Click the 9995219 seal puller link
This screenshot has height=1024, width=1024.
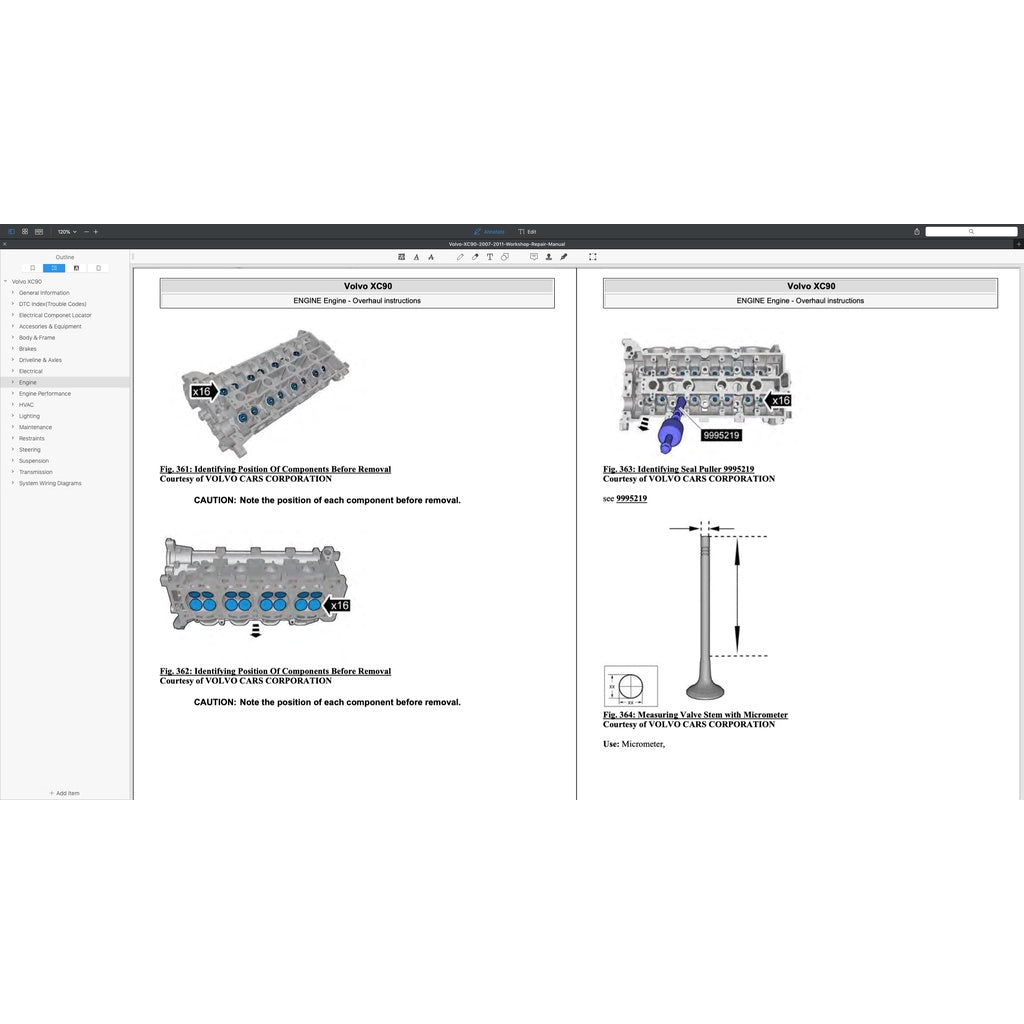click(631, 498)
